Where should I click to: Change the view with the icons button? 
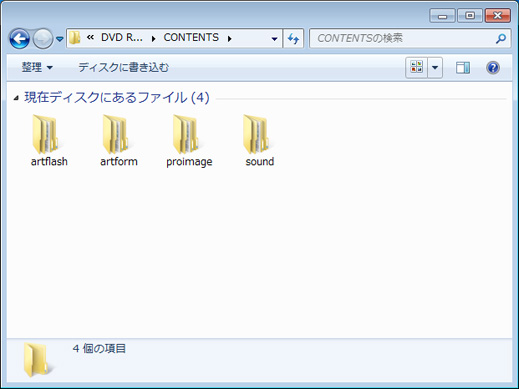(x=417, y=67)
